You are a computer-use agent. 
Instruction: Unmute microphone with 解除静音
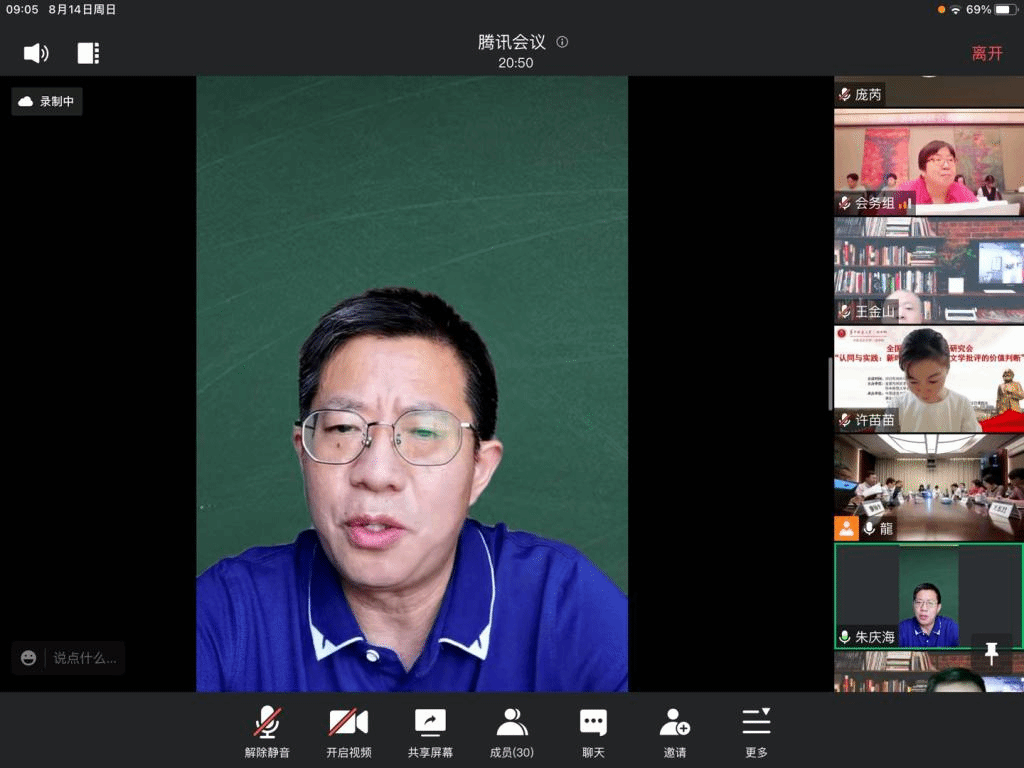pos(267,732)
